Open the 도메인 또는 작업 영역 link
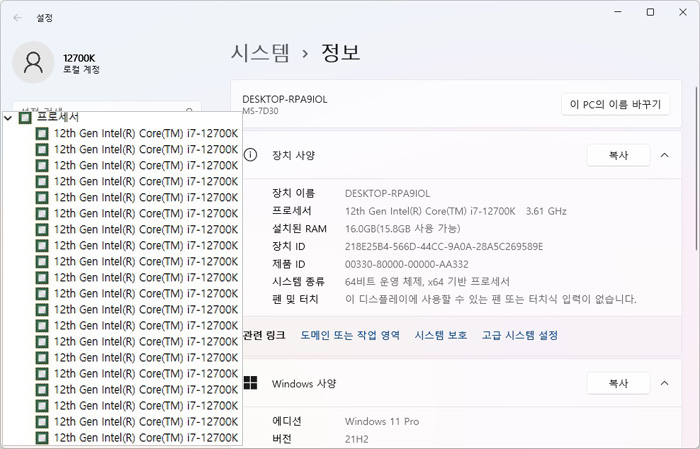This screenshot has width=700, height=449. point(350,335)
